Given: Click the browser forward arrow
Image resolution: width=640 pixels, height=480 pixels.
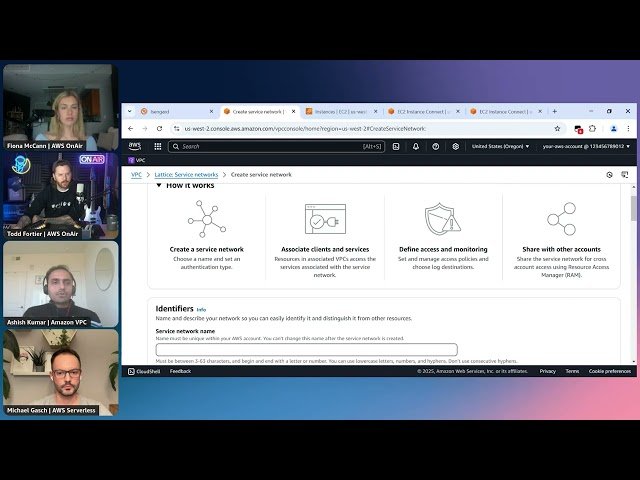Looking at the screenshot, I should pyautogui.click(x=145, y=129).
